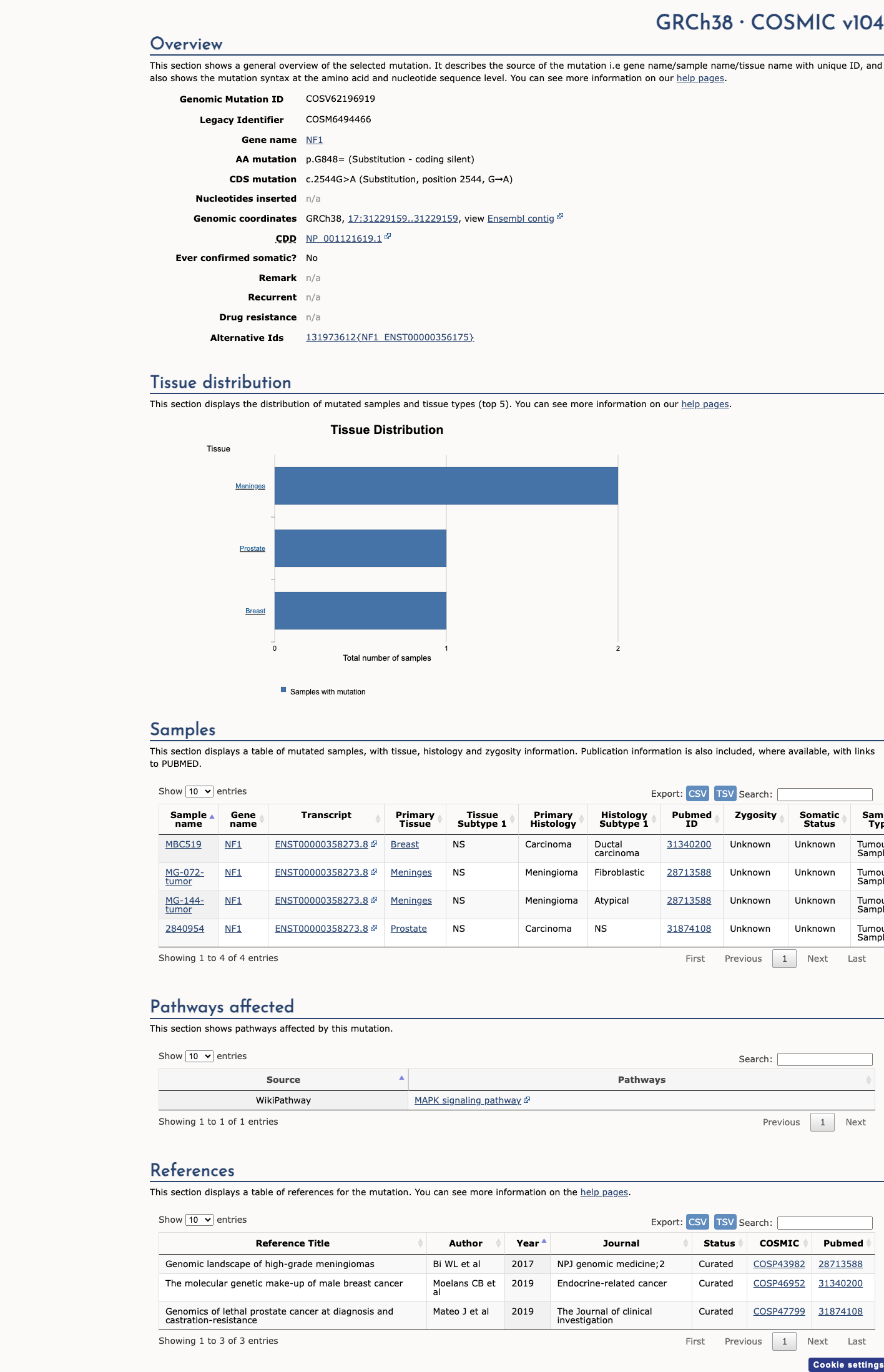Open Alternative Ids link 131973612
Screen dimensions: 884x1372
pyautogui.click(x=390, y=337)
